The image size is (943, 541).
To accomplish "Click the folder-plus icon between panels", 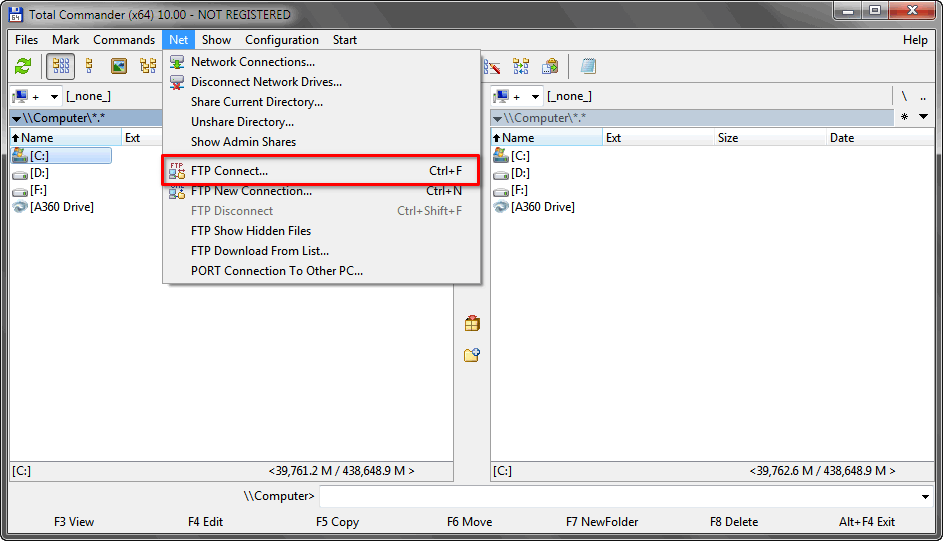I will coord(472,355).
